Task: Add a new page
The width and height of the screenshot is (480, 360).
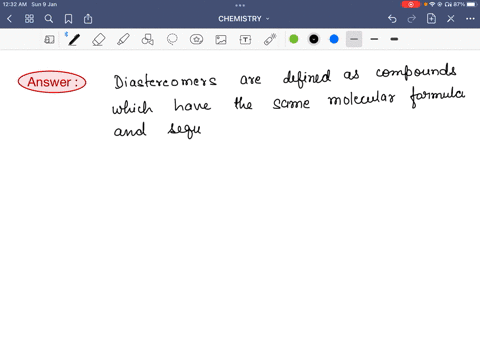Action: tap(431, 19)
